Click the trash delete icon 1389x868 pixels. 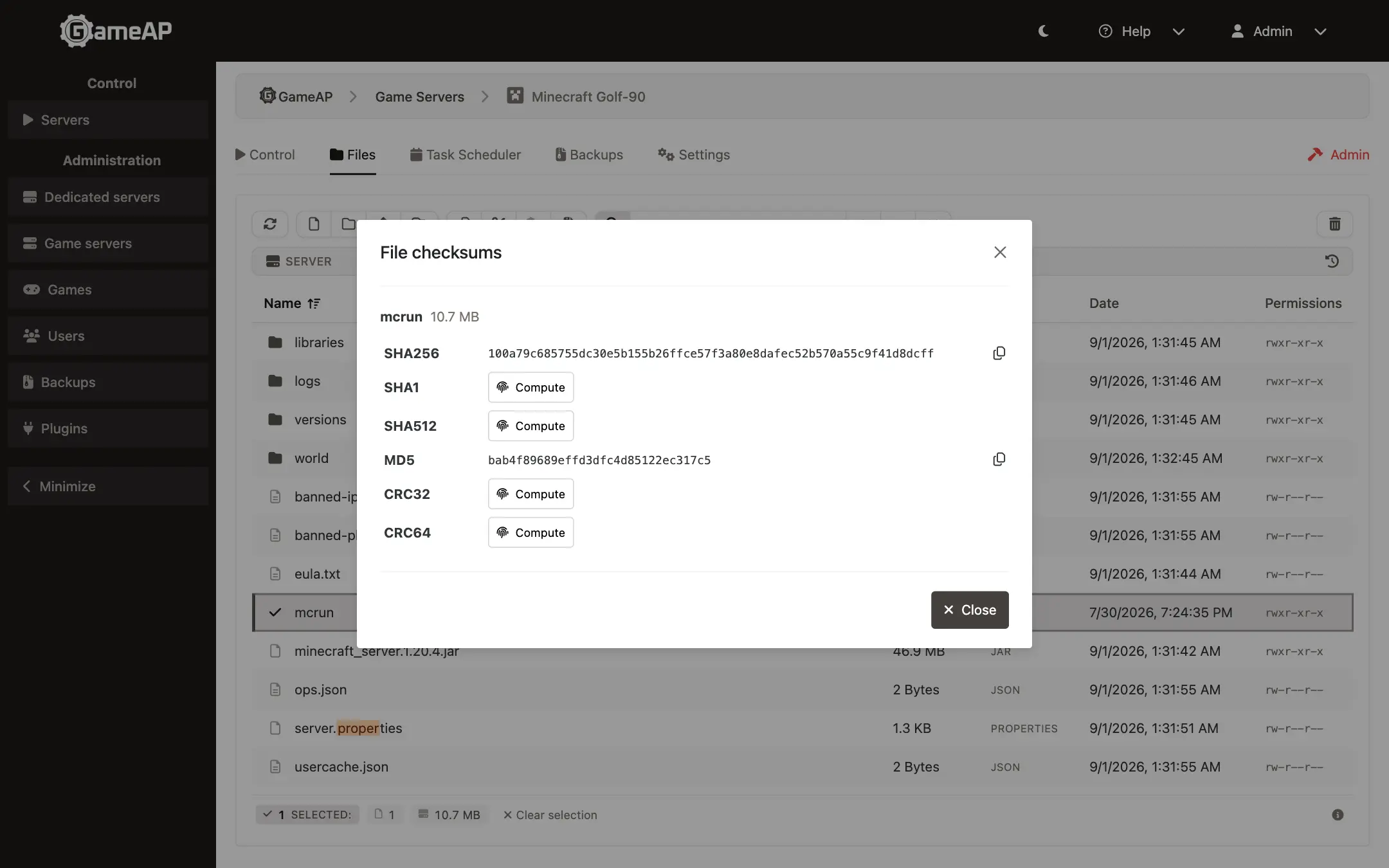[1335, 224]
